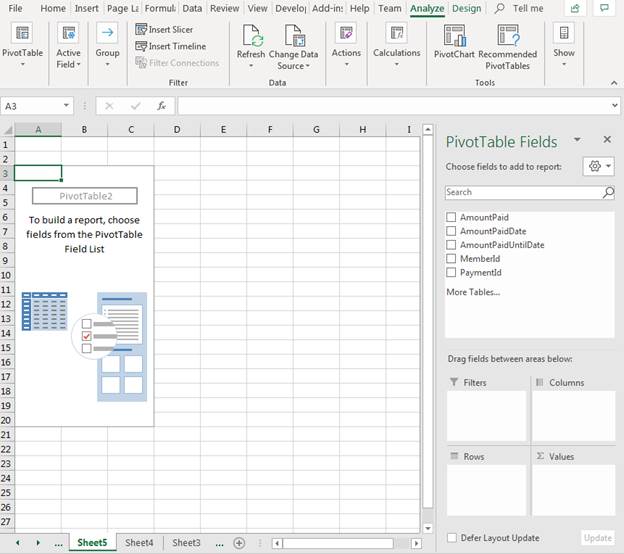This screenshot has width=624, height=554.
Task: Show hidden sheets via the left ellipsis
Action: click(x=58, y=544)
